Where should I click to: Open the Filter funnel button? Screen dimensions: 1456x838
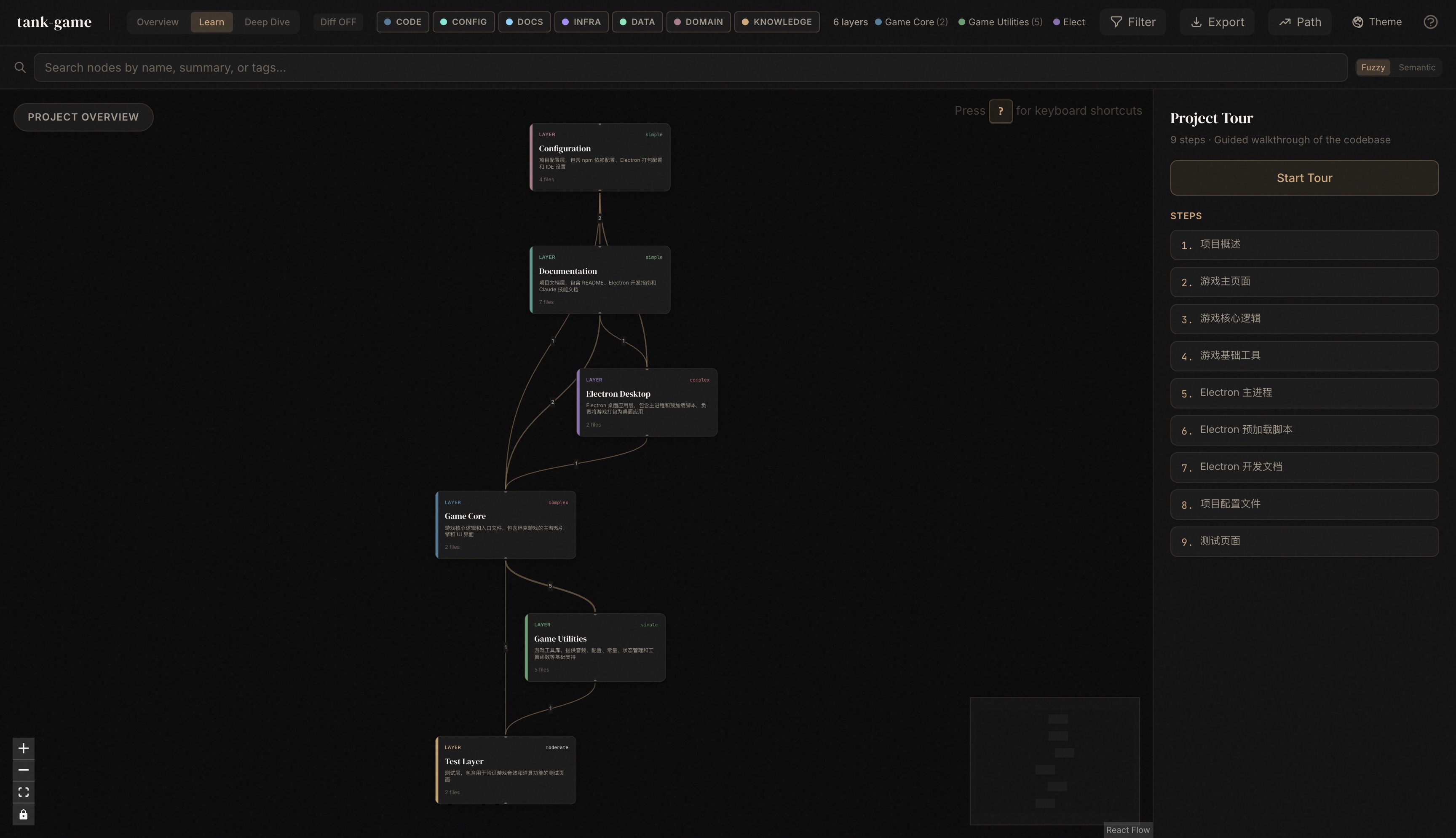pos(1132,22)
